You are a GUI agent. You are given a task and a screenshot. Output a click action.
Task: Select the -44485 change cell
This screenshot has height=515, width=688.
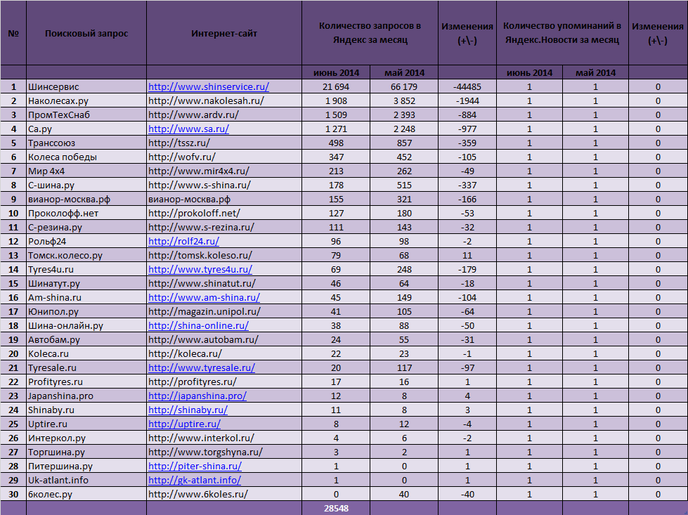[x=467, y=86]
